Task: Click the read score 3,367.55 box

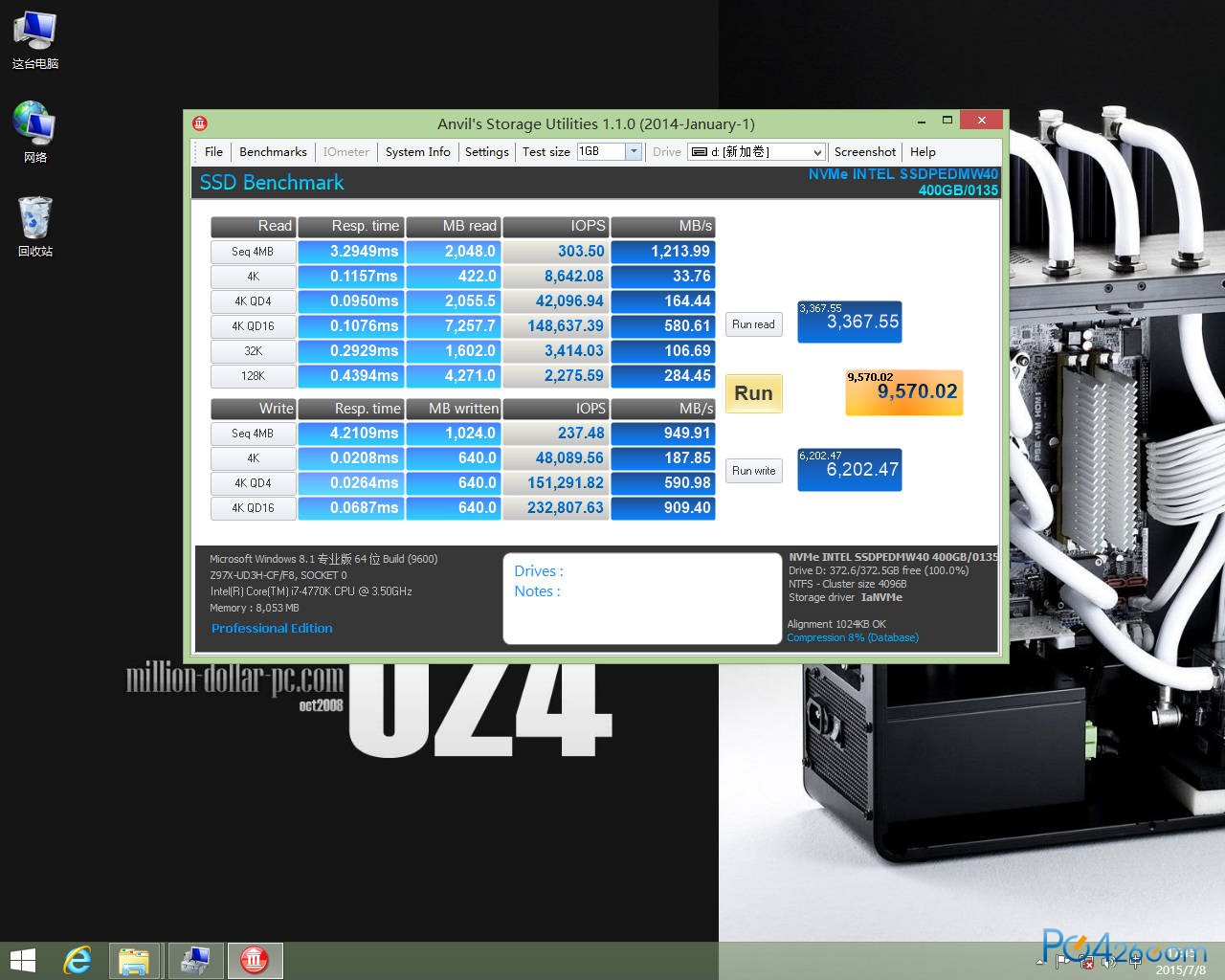Action: [850, 322]
